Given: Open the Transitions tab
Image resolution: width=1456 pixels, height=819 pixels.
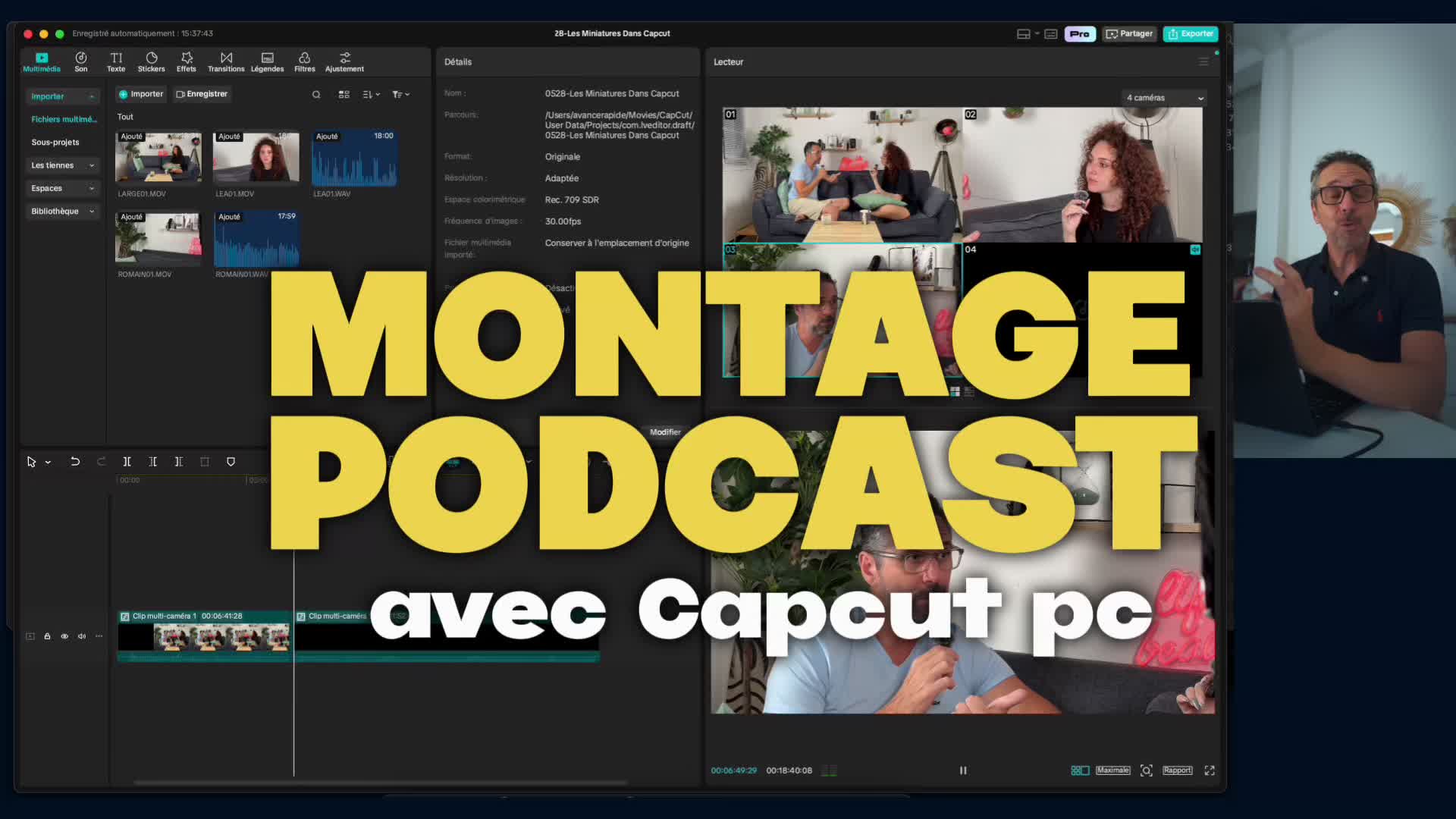Looking at the screenshot, I should coord(226,62).
